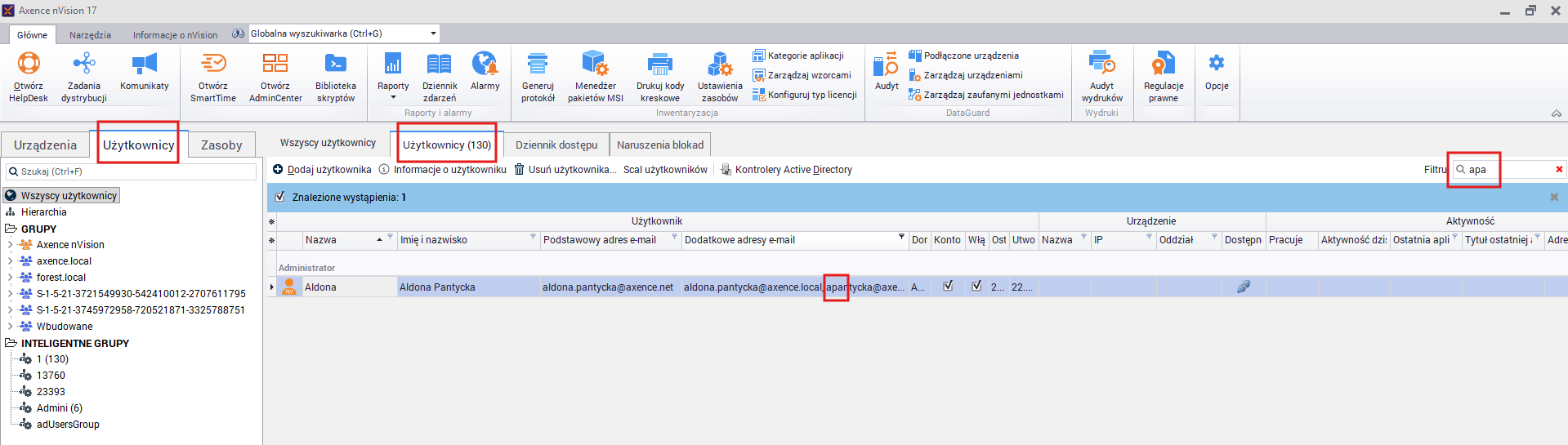Screen dimensions: 1568x445
Task: Expand the Wbudowane group
Action: coord(10,326)
